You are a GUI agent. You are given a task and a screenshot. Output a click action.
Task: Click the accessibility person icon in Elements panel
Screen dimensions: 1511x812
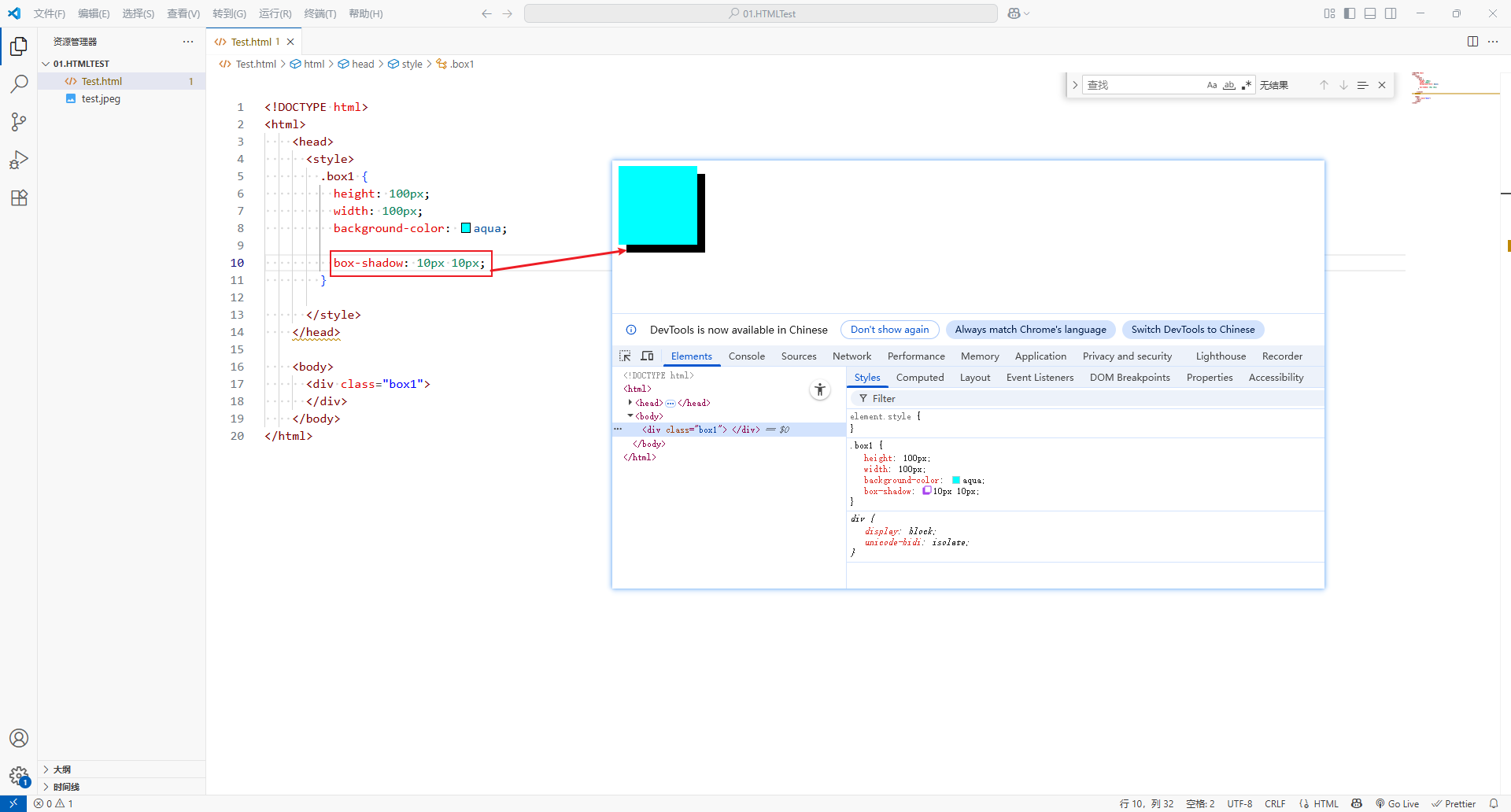[820, 389]
